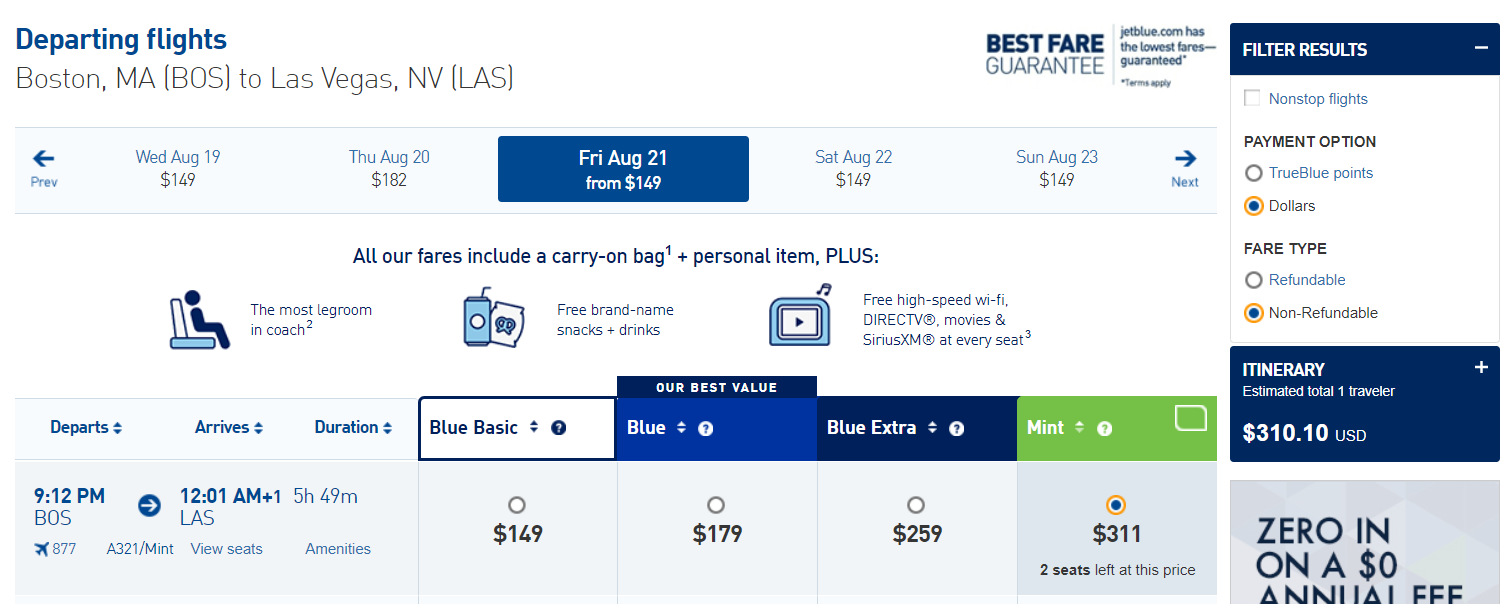Open the View seats link
The width and height of the screenshot is (1511, 604).
coord(227,549)
